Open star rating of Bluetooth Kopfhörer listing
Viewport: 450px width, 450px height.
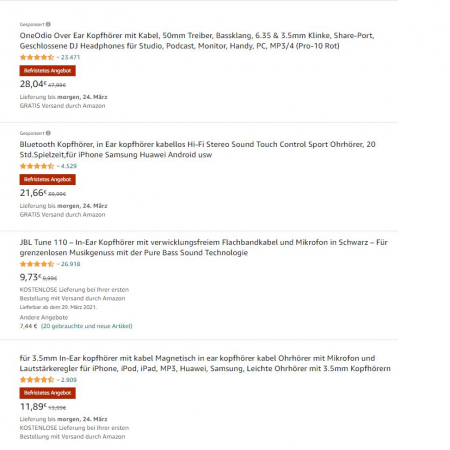[37, 166]
